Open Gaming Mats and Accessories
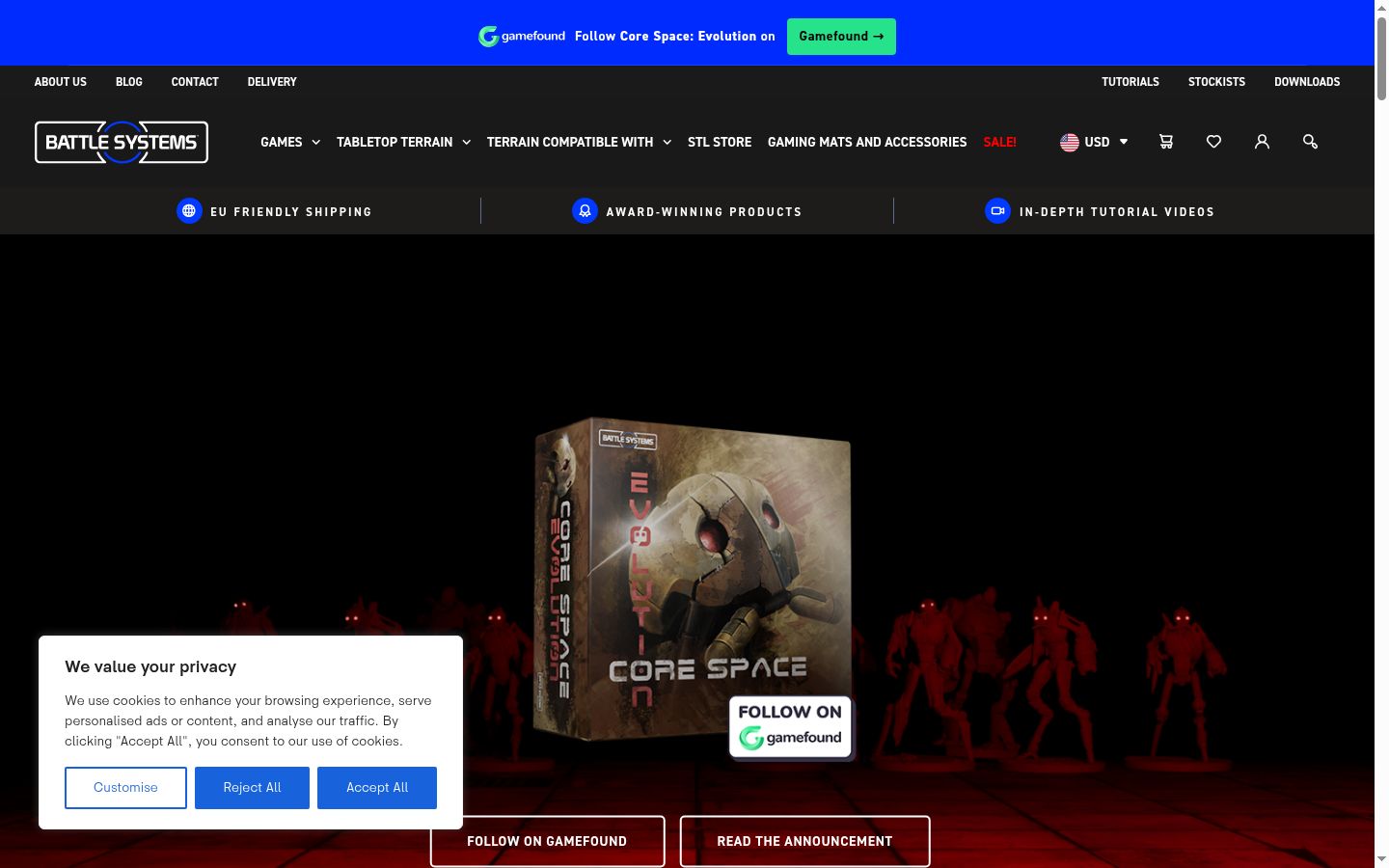The image size is (1389, 868). tap(867, 142)
